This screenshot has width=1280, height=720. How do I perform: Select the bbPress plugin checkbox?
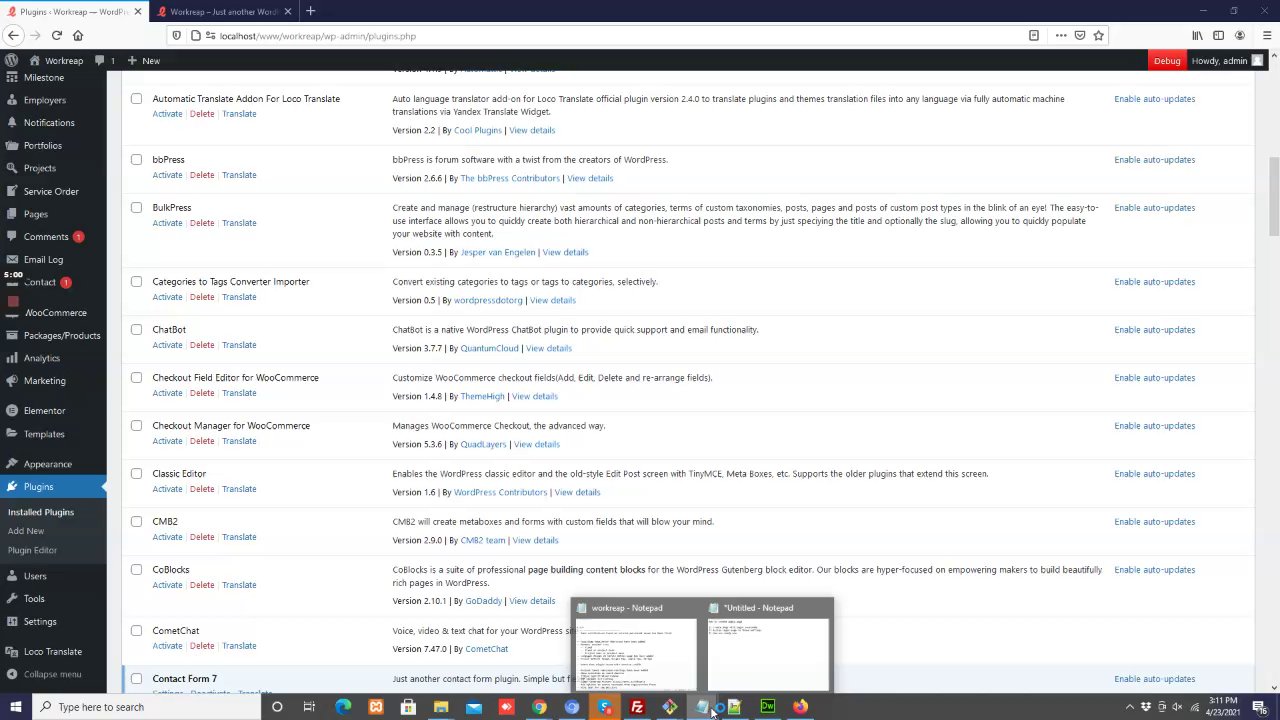137,160
